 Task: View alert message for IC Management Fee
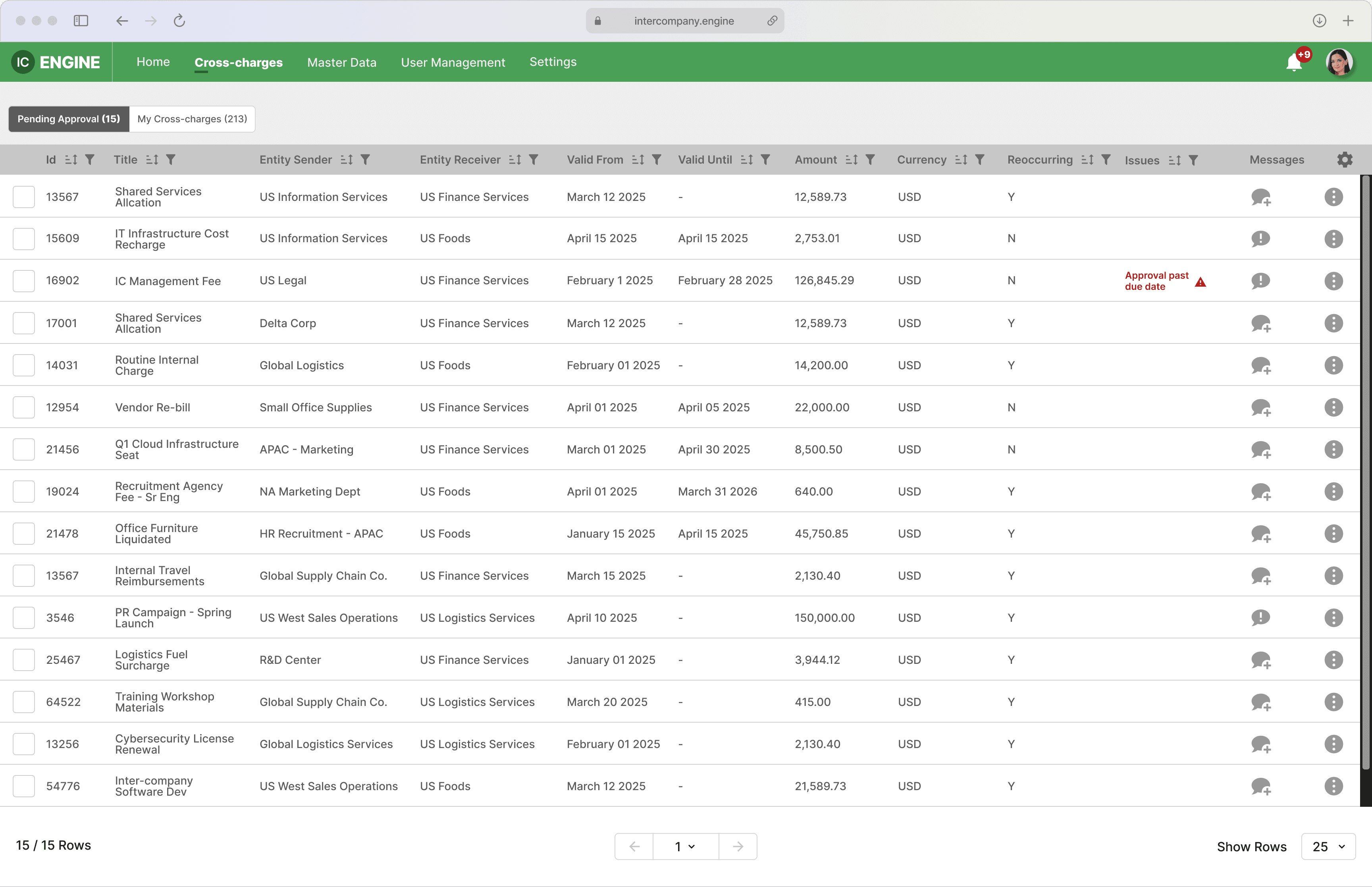coord(1260,280)
